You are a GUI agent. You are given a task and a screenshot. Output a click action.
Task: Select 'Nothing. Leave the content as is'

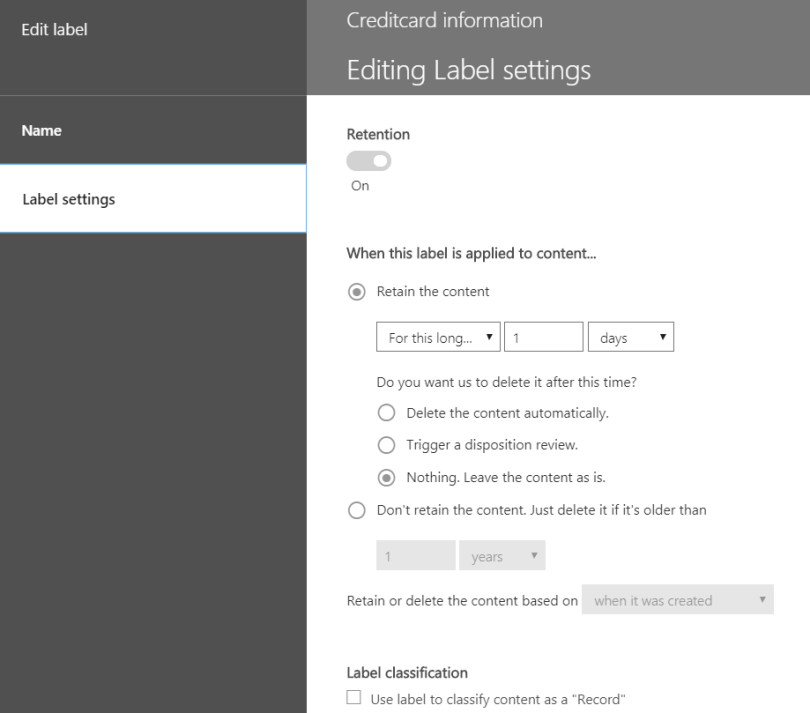(x=386, y=477)
